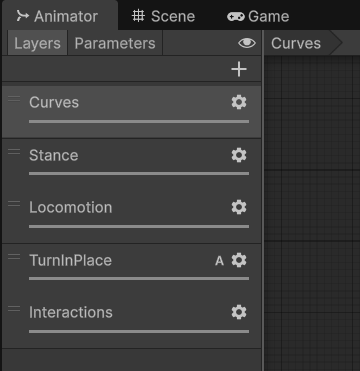Switch to the Game tab

pyautogui.click(x=258, y=16)
